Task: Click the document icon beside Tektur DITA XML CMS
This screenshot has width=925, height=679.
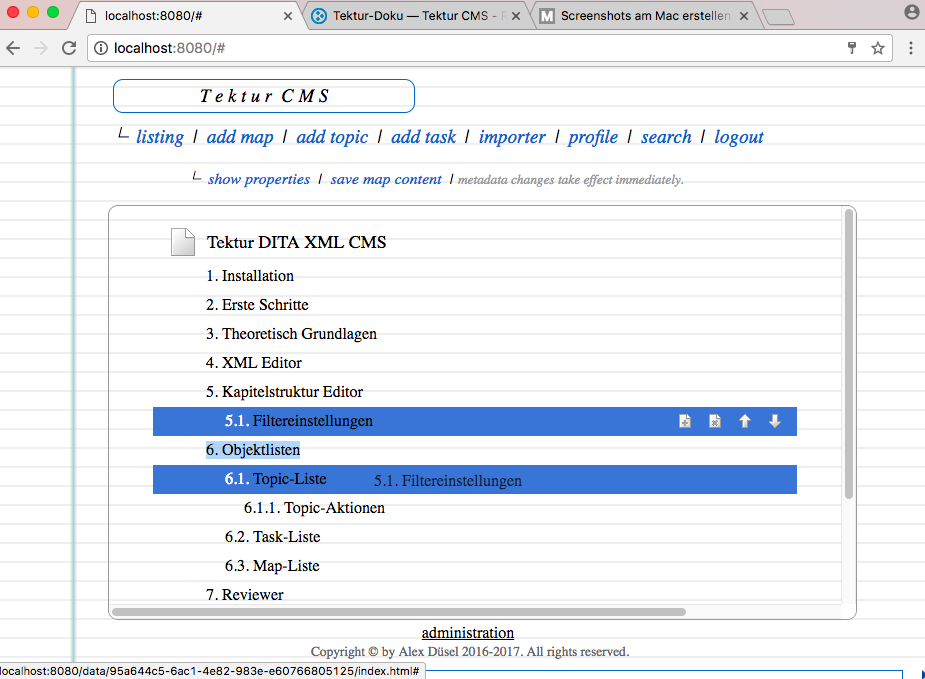Action: 183,242
